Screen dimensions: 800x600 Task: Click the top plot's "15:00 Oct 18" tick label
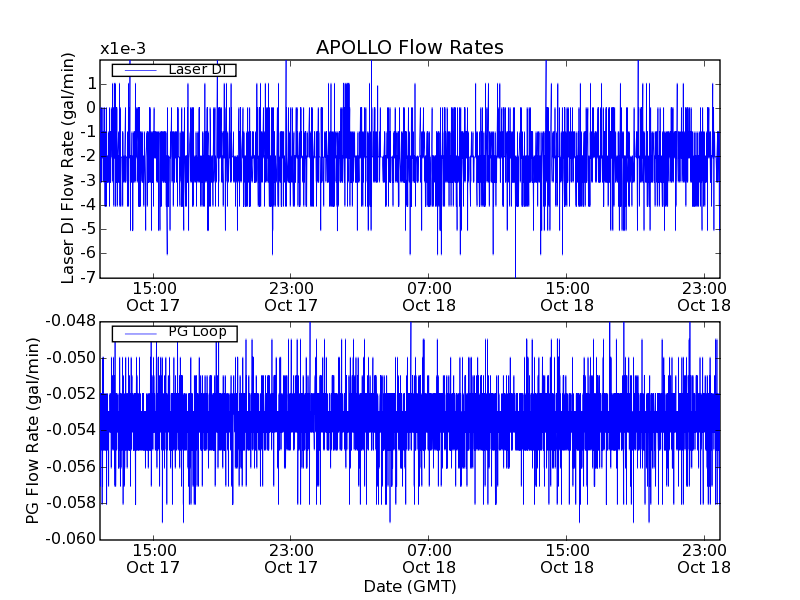[567, 296]
